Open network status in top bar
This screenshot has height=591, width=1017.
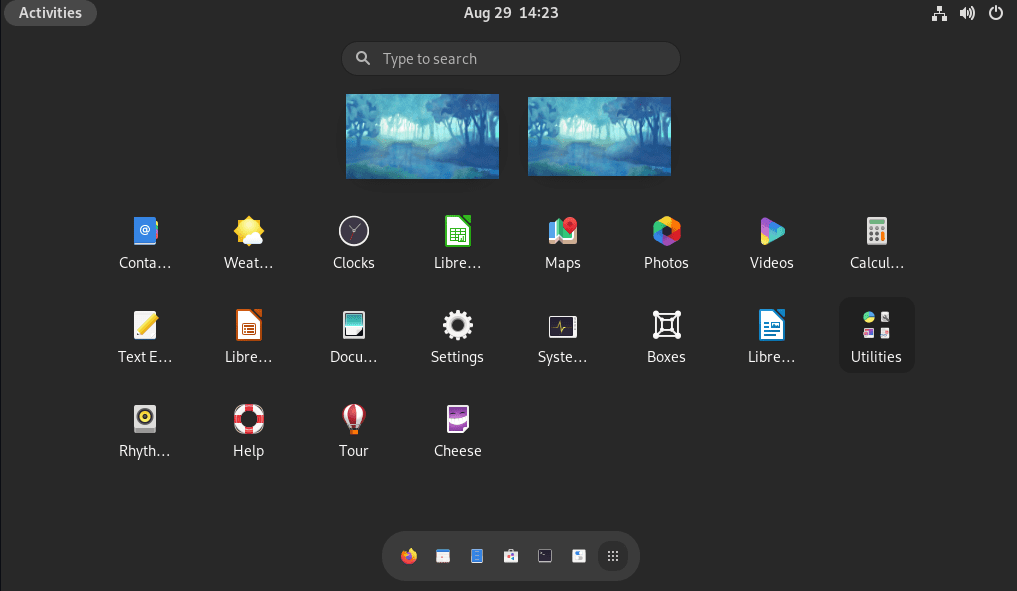click(x=939, y=13)
